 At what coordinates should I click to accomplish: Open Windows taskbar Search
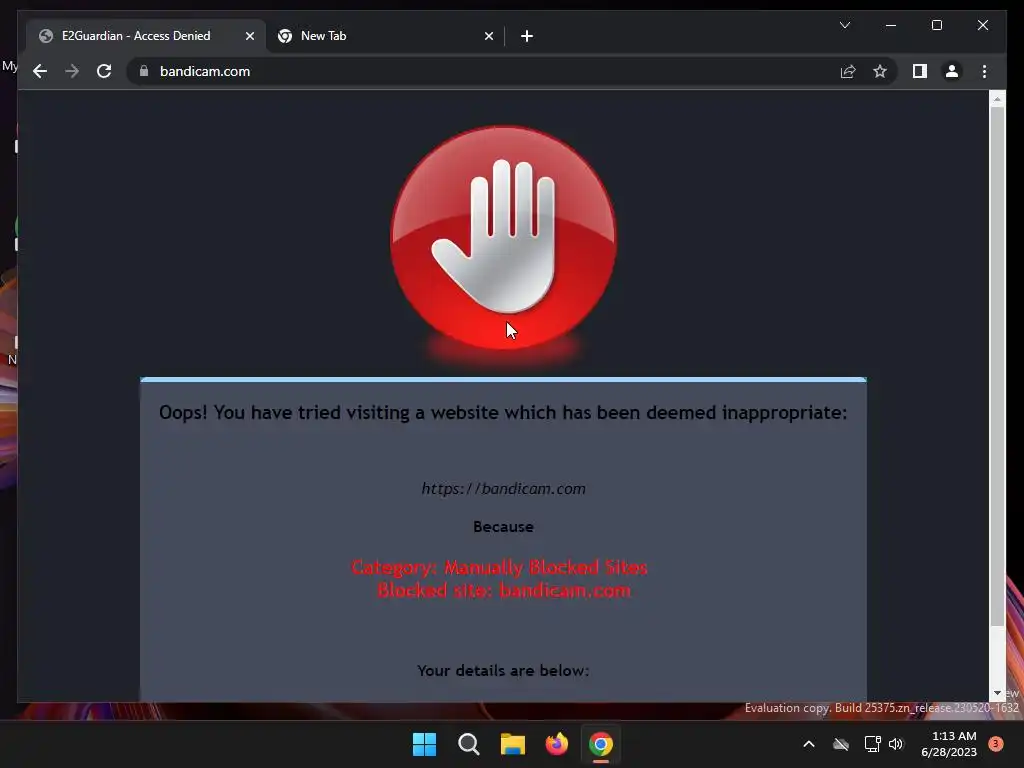[469, 744]
